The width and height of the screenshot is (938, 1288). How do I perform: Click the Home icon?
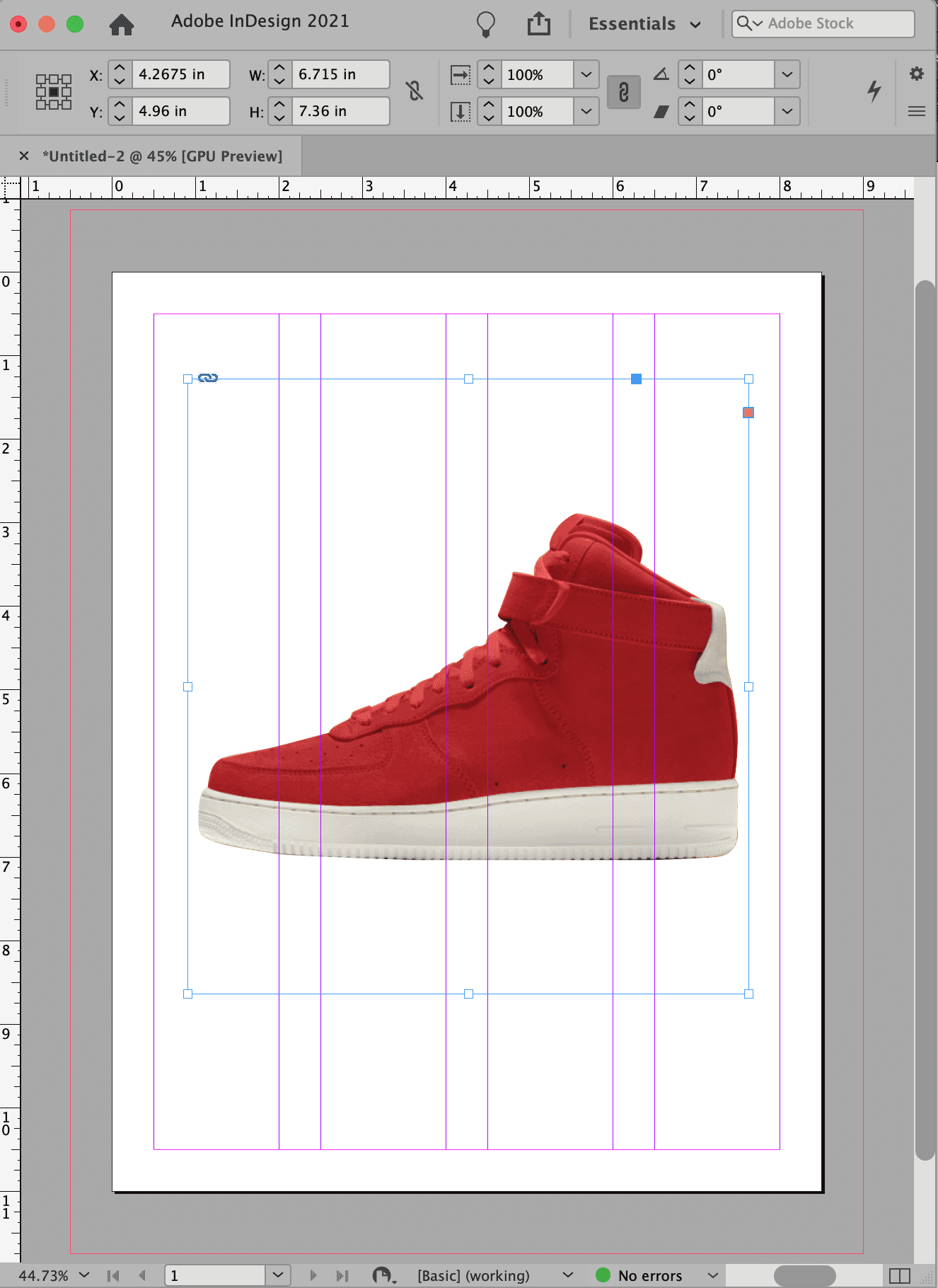pyautogui.click(x=122, y=25)
